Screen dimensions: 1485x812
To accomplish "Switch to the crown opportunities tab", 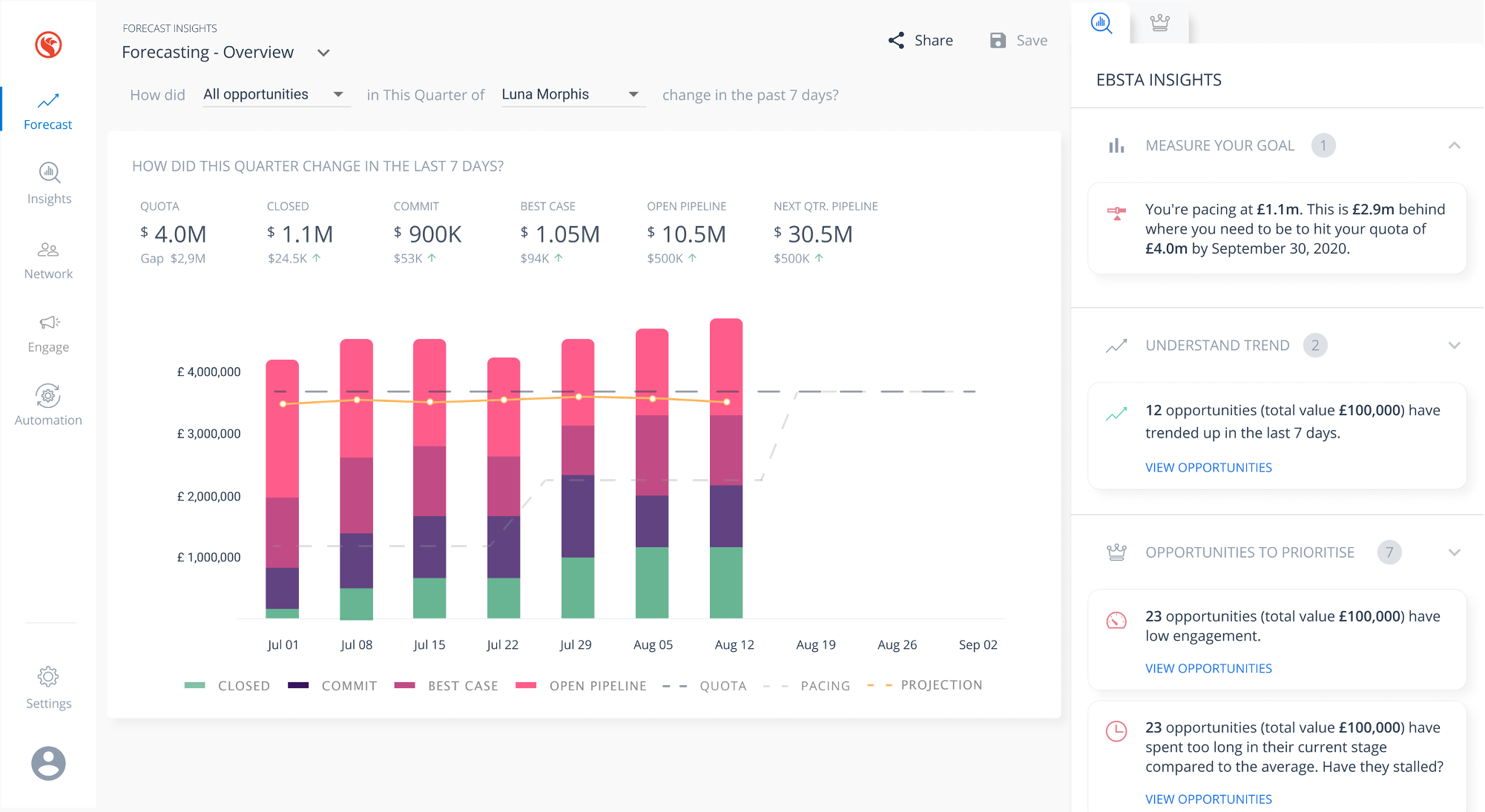I will (x=1159, y=23).
